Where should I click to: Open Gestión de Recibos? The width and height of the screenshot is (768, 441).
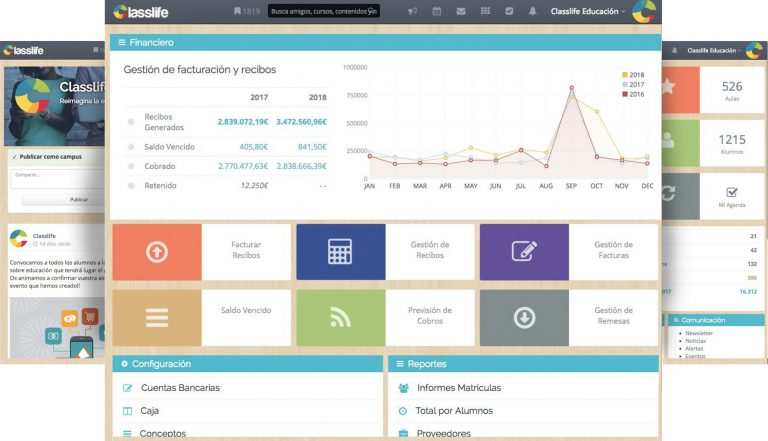pos(430,250)
